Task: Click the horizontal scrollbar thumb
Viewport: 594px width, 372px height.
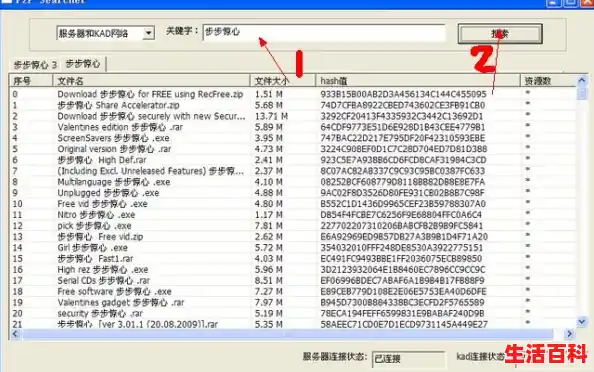Action: tap(288, 334)
